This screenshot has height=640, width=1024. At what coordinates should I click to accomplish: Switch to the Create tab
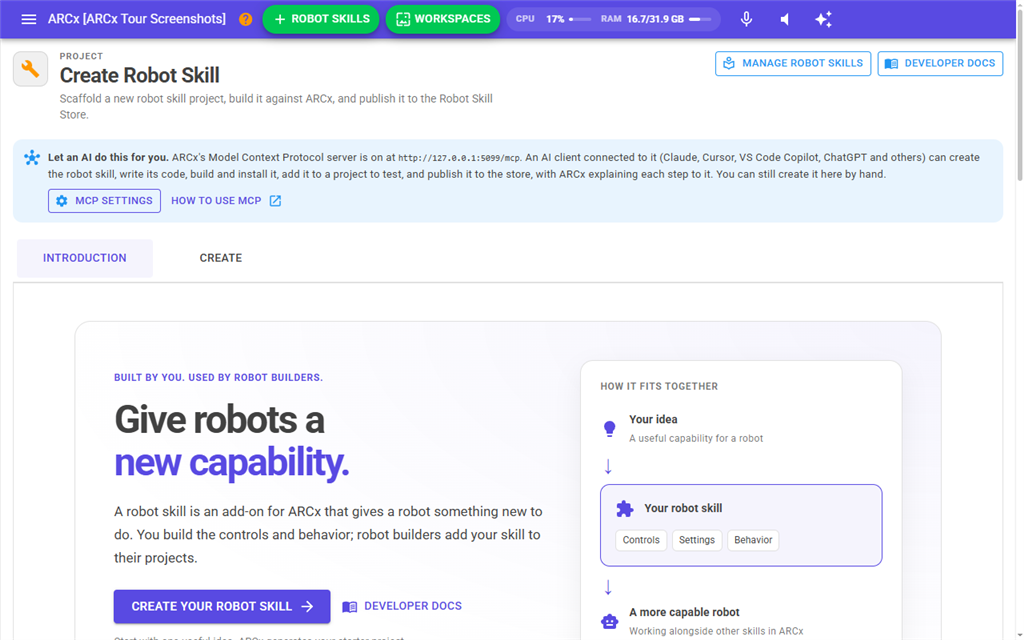pos(221,258)
